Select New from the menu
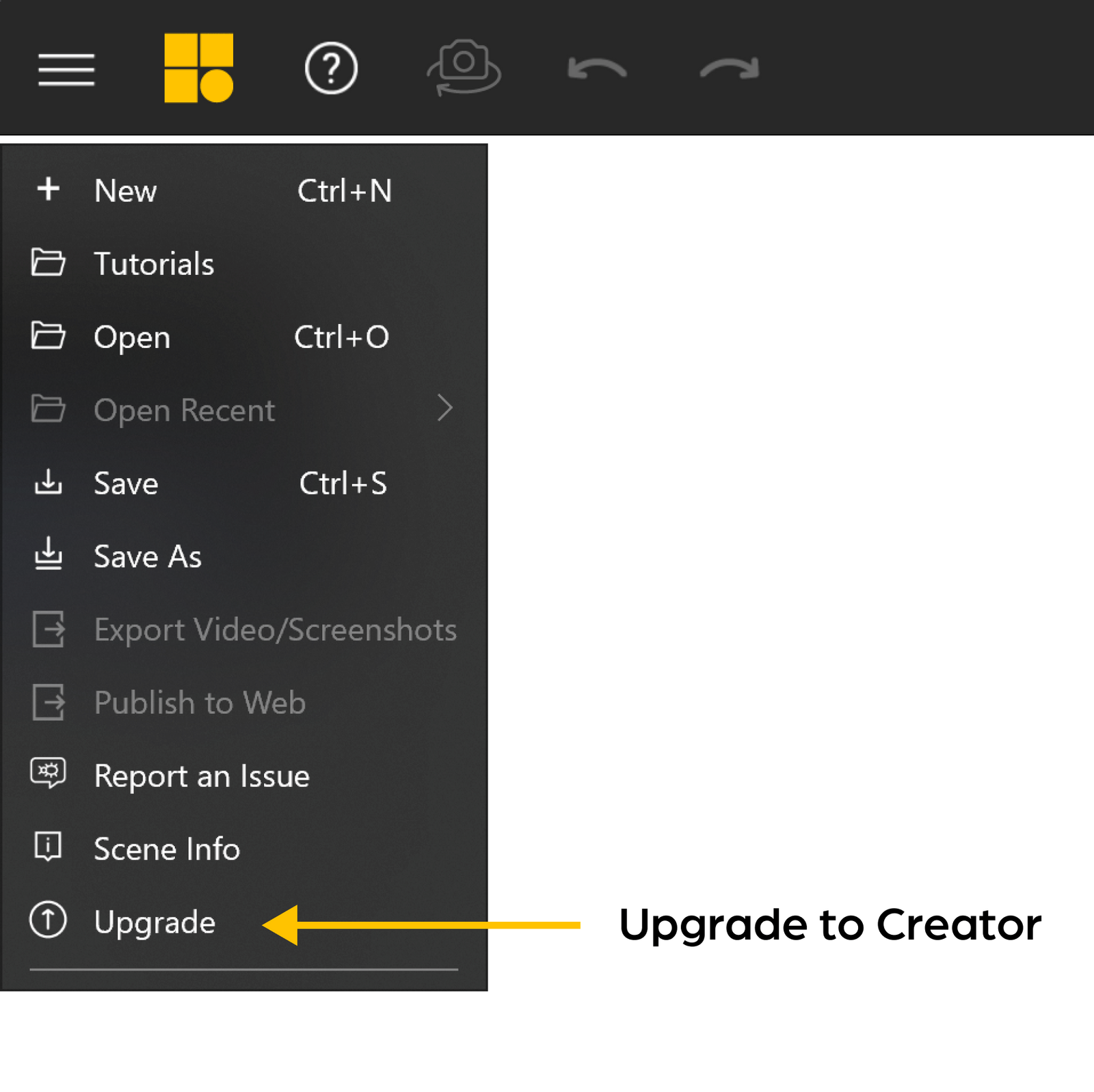Image resolution: width=1094 pixels, height=1092 pixels. 125,191
